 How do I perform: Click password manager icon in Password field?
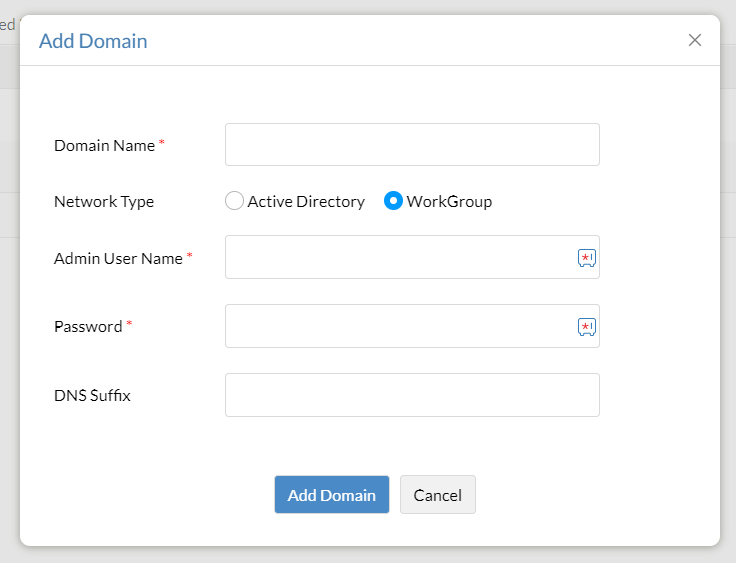pos(587,327)
